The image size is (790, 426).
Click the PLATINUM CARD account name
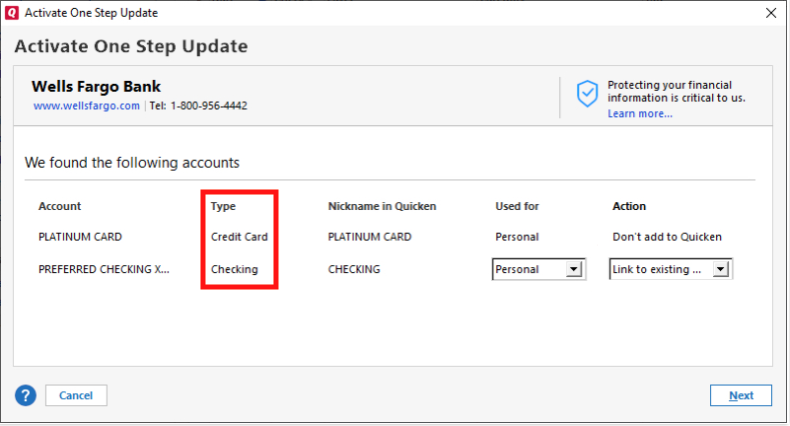pos(80,237)
